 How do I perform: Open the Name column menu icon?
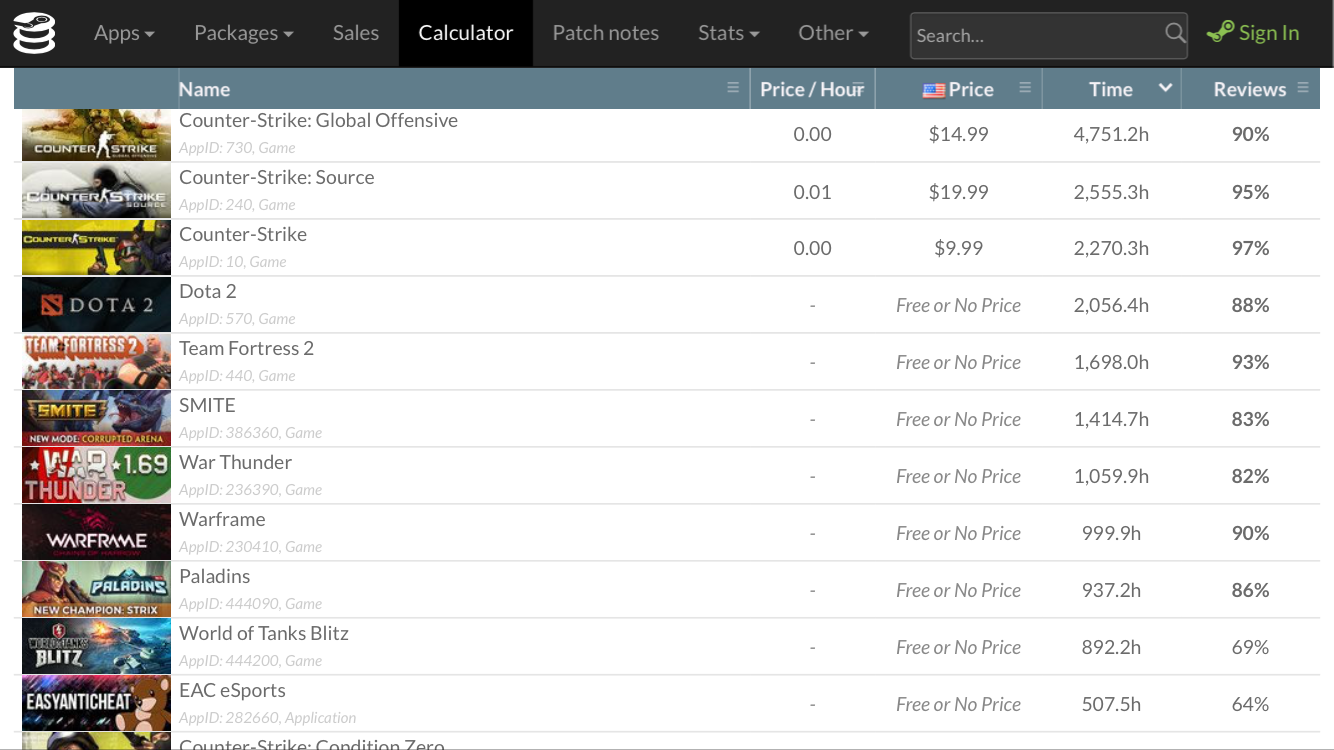coord(733,88)
